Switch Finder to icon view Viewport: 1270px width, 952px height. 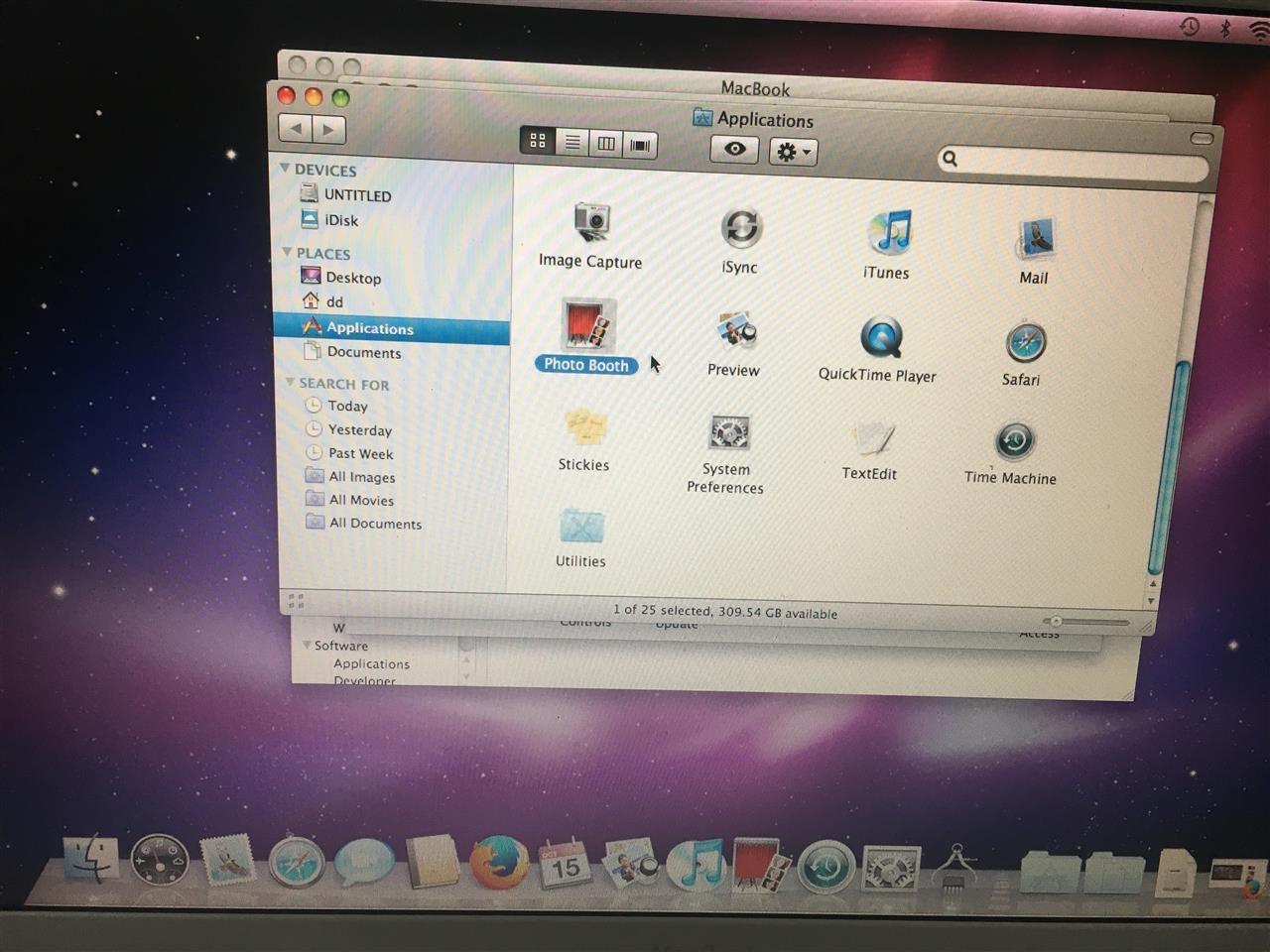point(538,141)
